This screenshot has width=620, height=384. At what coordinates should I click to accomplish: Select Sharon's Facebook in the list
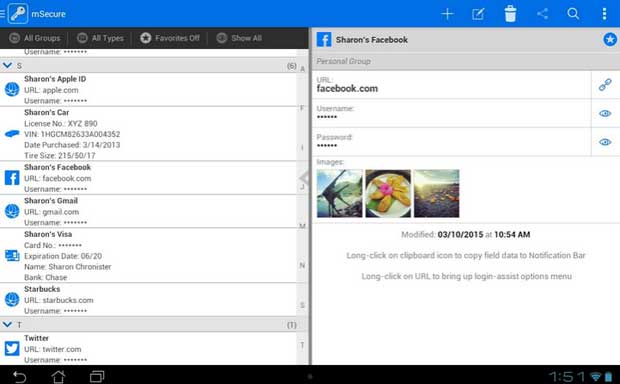[x=148, y=178]
